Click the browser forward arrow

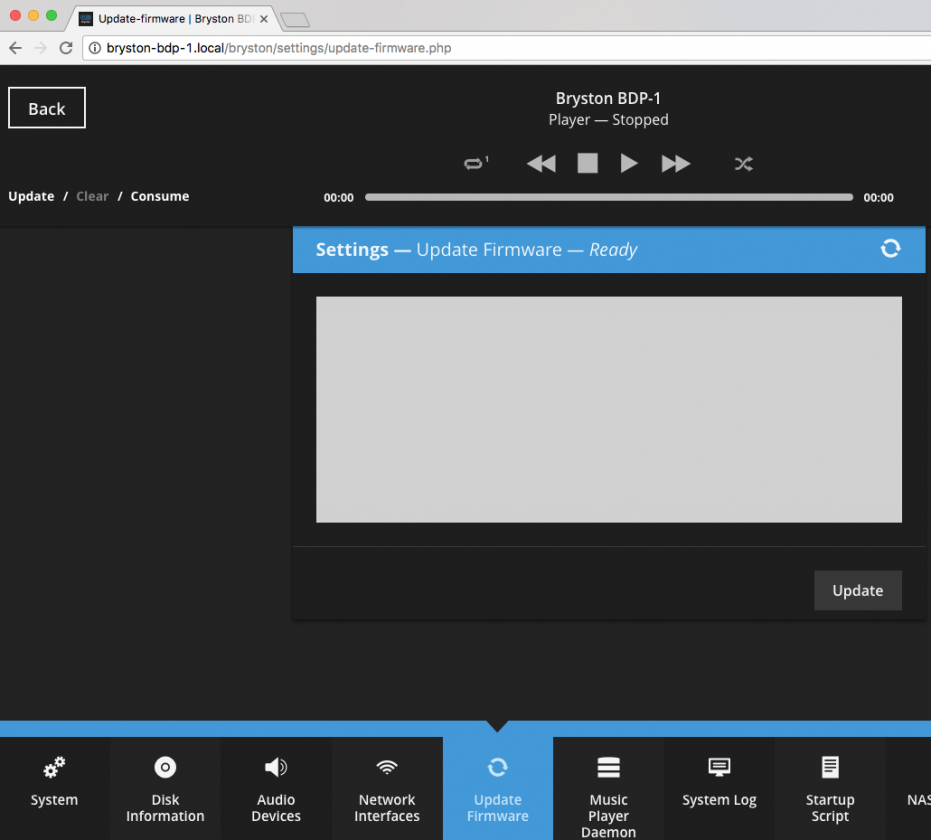40,48
